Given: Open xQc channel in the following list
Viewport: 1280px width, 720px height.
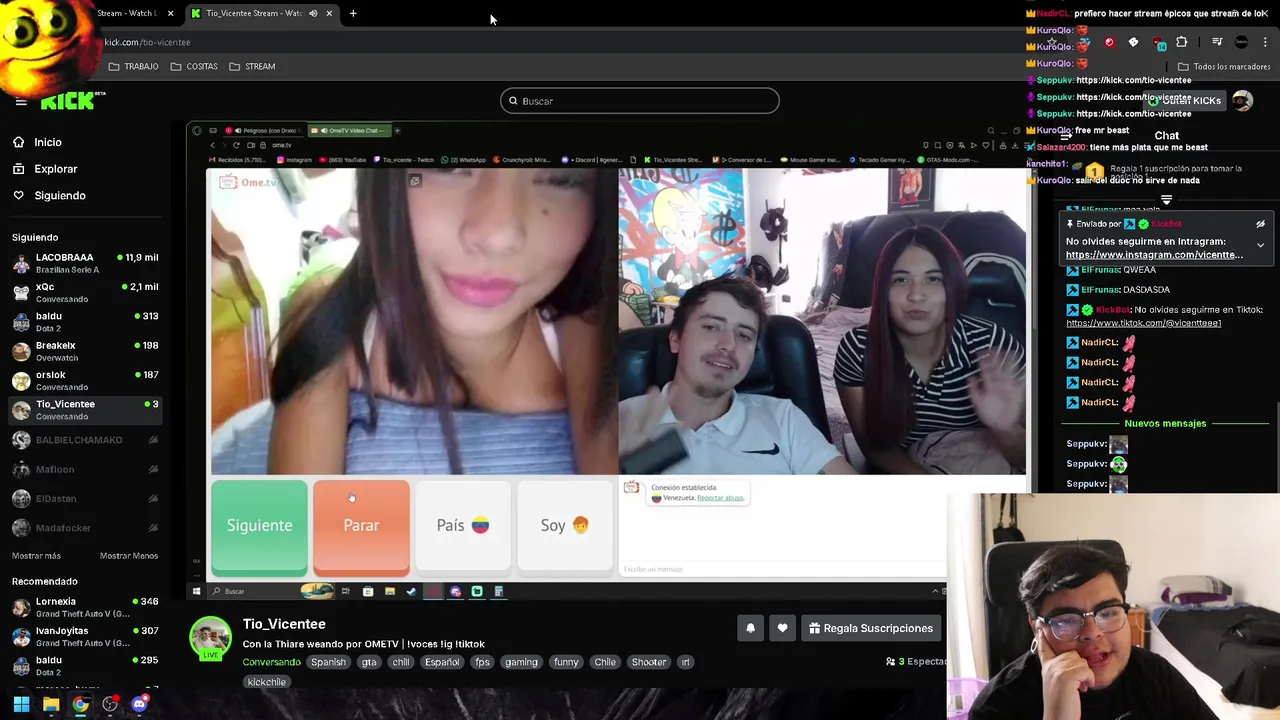Looking at the screenshot, I should [85, 292].
